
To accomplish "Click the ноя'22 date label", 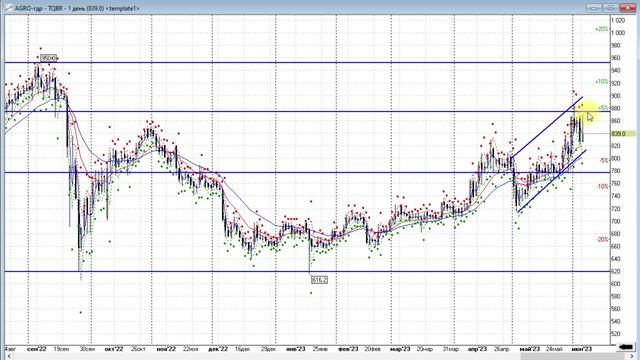I will coord(166,349).
